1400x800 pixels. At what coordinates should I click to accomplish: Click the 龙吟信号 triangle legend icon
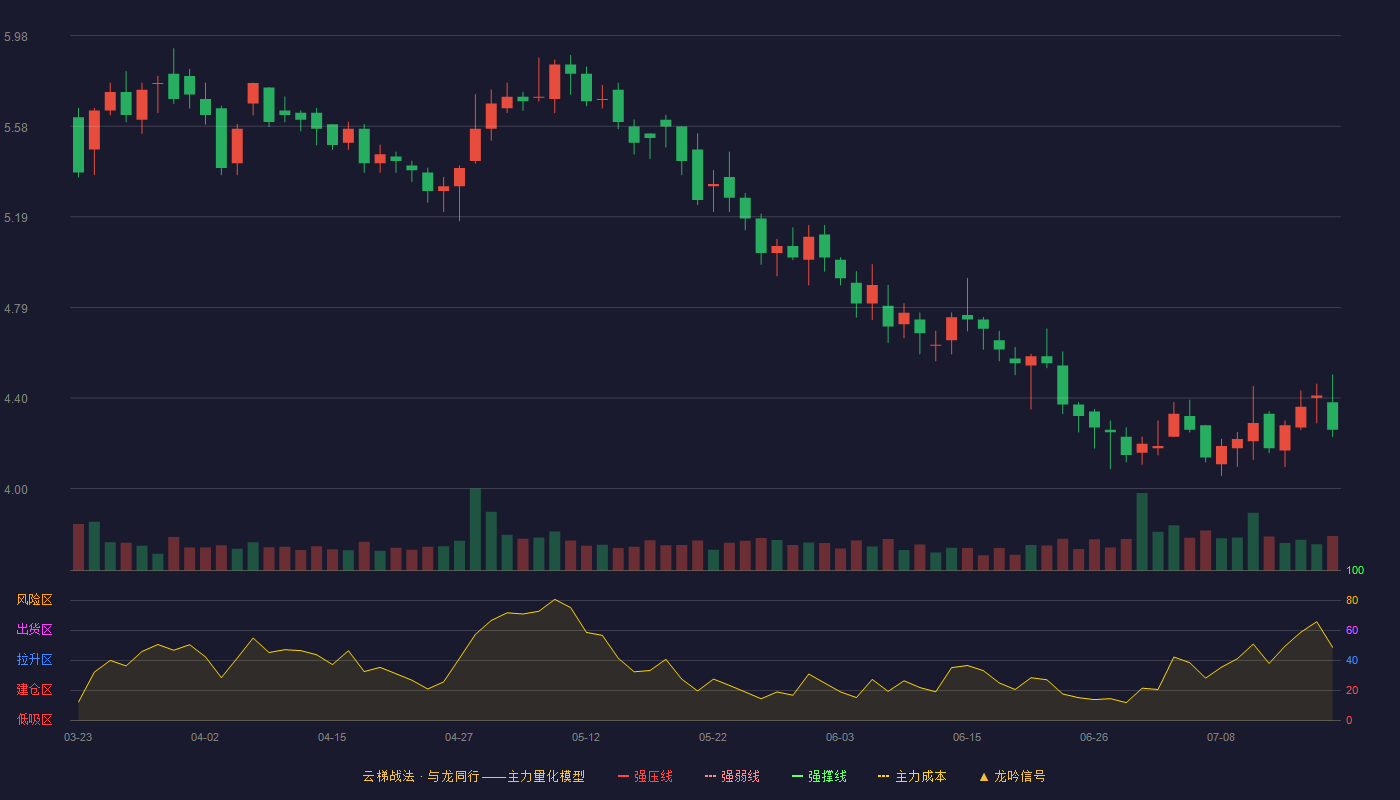click(984, 776)
